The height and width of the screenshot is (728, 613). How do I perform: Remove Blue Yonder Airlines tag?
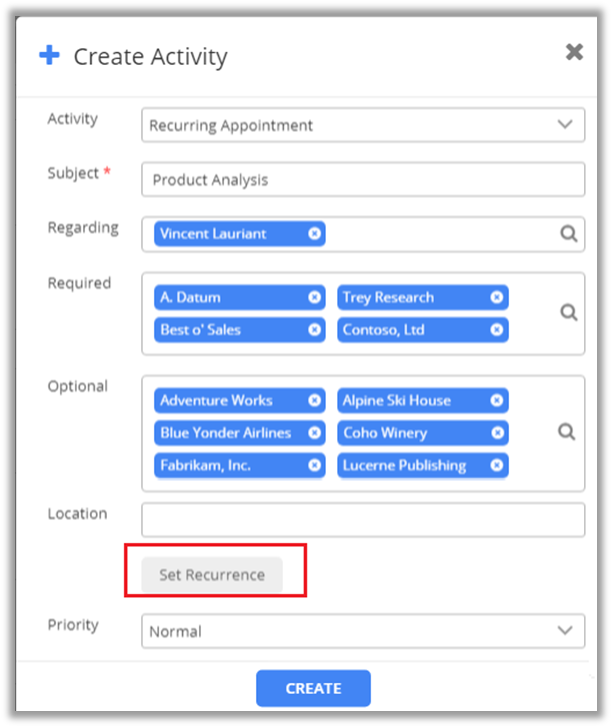314,433
